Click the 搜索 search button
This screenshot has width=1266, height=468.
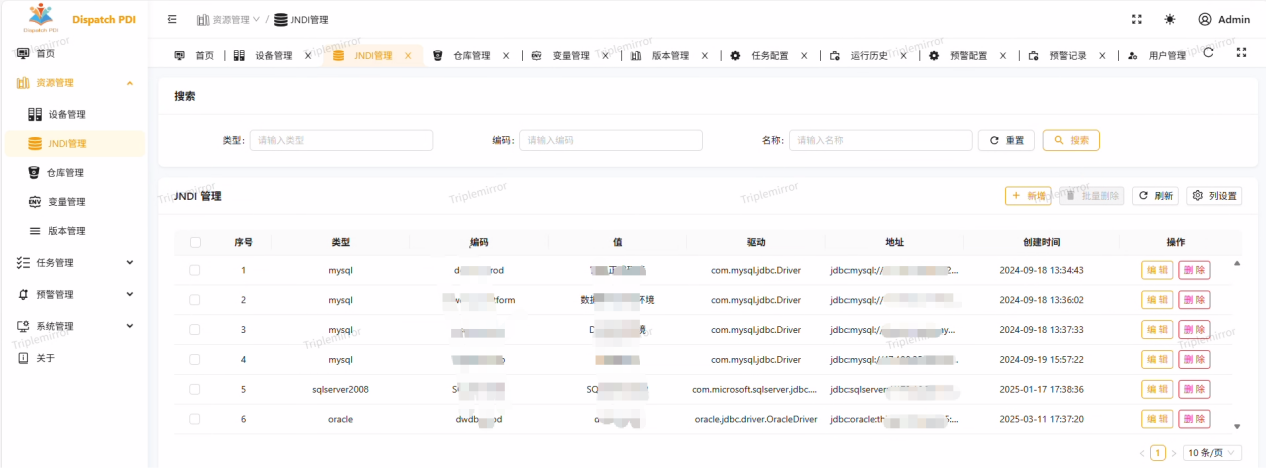point(1071,141)
